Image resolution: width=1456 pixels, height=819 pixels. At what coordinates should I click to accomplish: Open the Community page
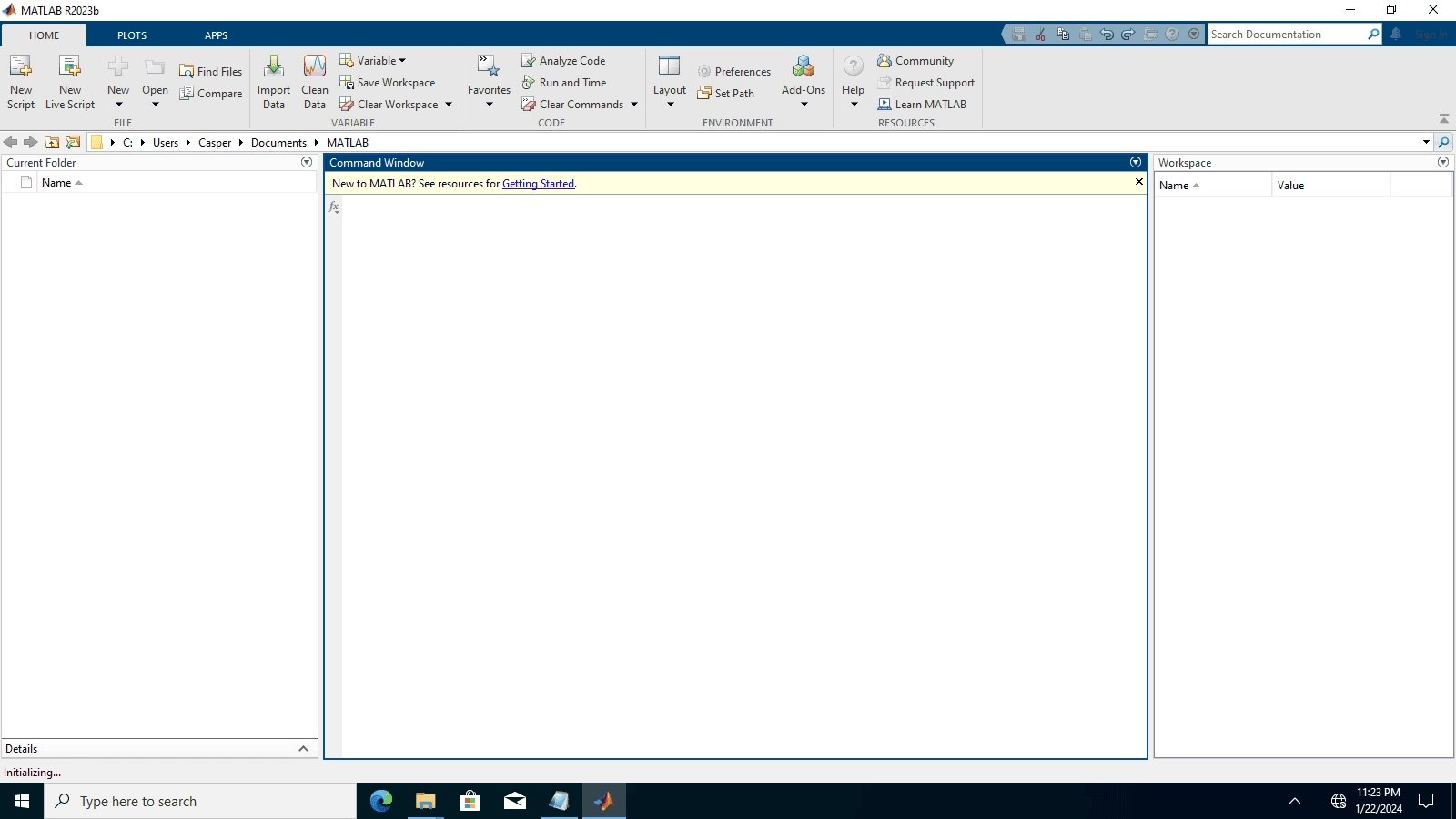tap(915, 60)
